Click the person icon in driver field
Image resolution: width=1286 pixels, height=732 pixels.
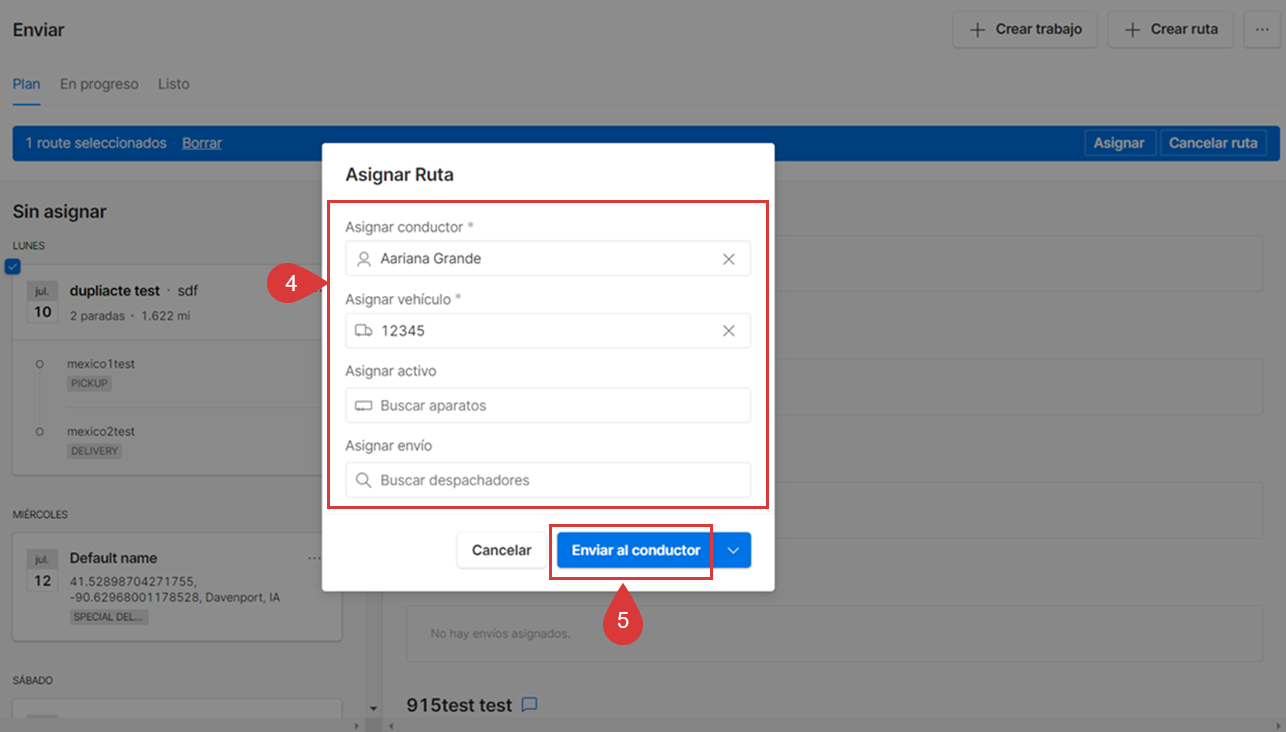(364, 259)
